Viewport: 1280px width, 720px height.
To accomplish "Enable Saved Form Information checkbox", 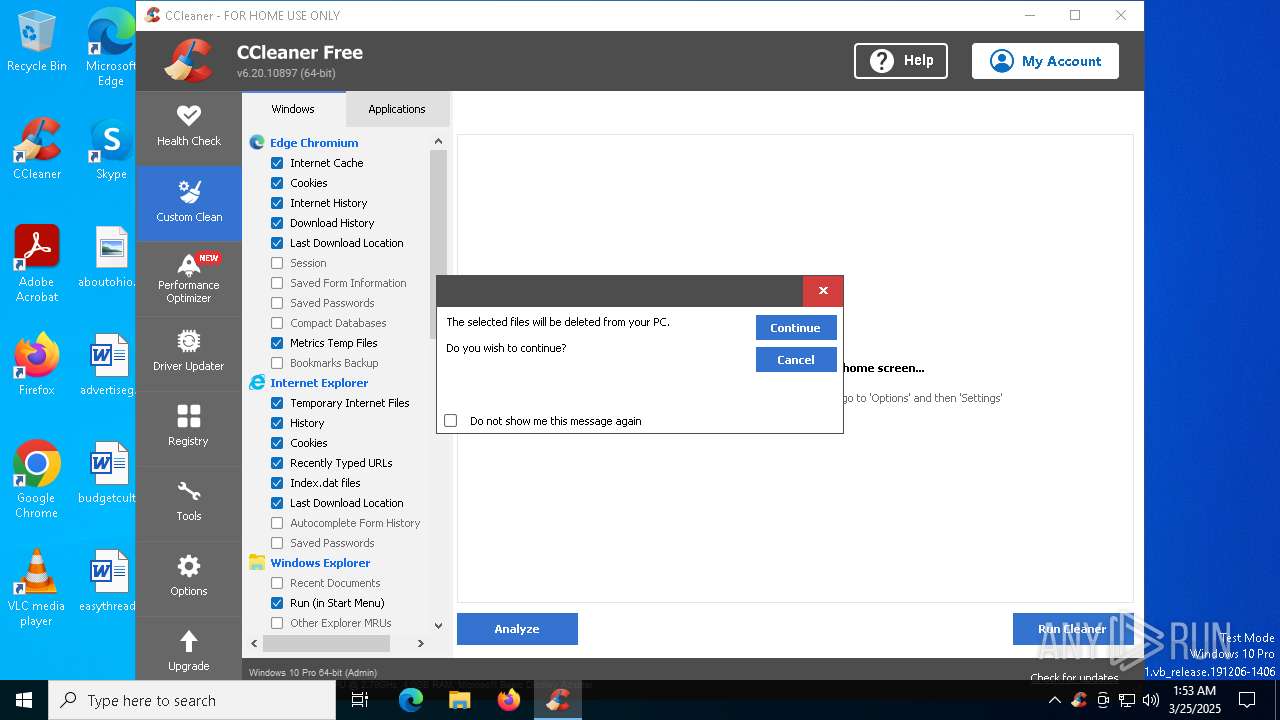I will click(x=277, y=283).
